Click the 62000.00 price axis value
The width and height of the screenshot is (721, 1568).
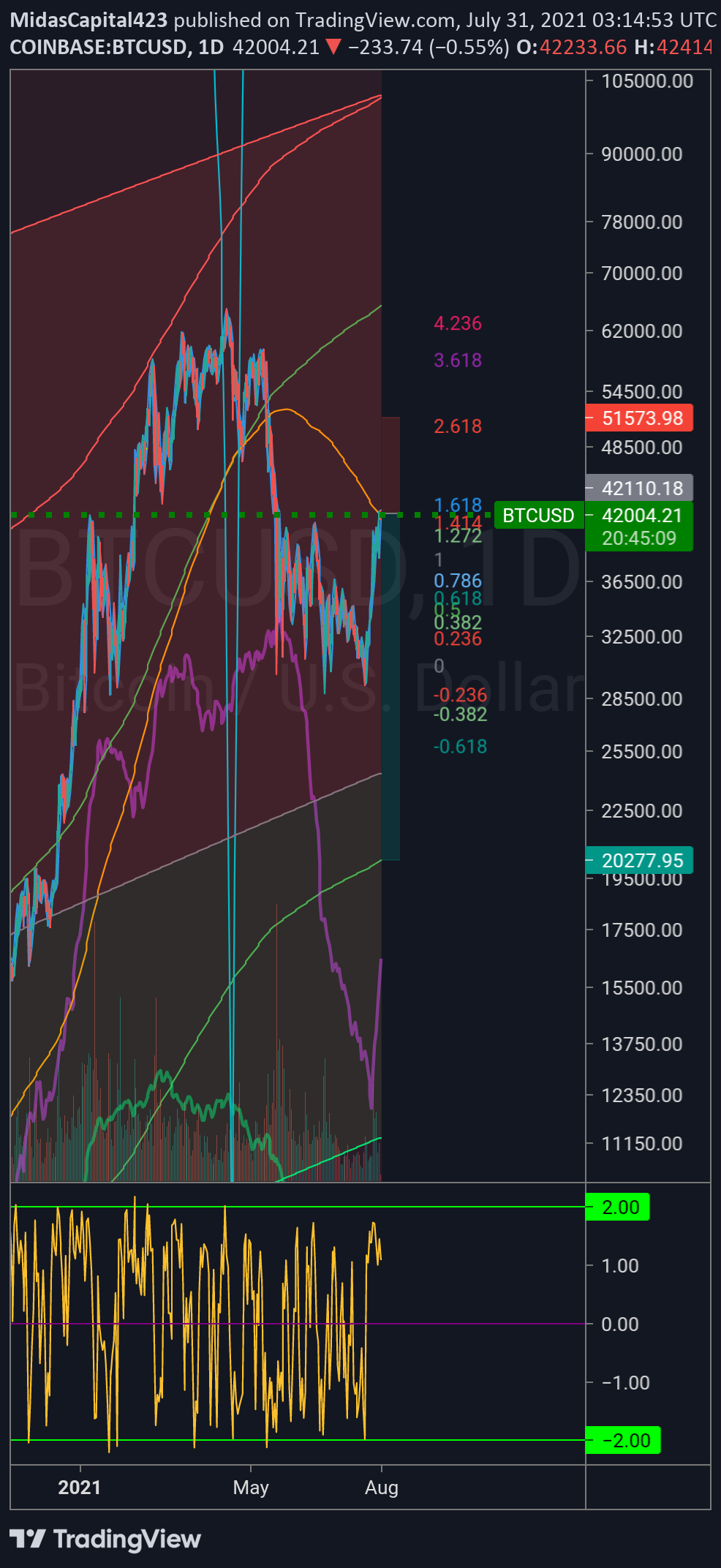pos(641,331)
